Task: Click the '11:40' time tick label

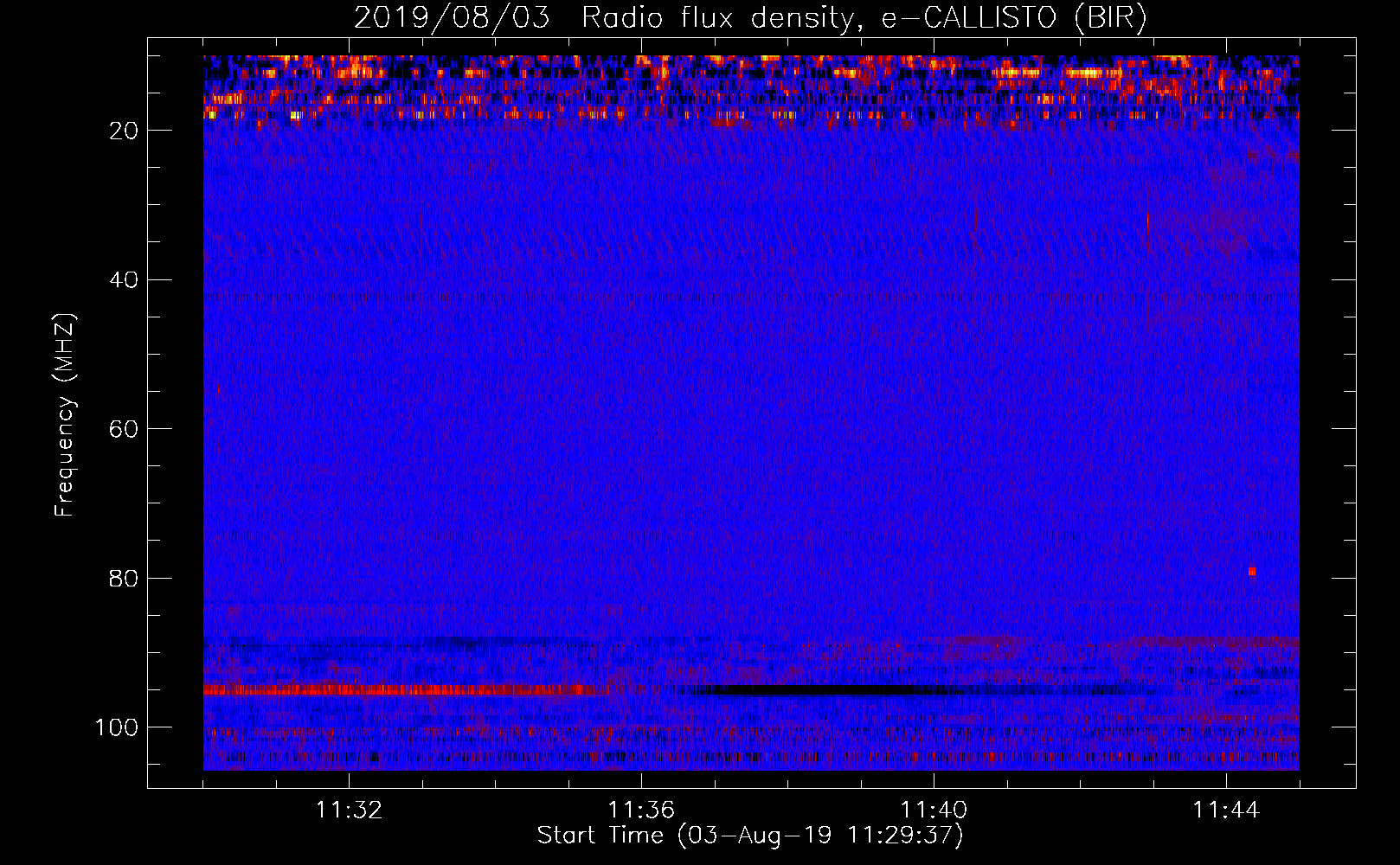Action: (x=934, y=811)
